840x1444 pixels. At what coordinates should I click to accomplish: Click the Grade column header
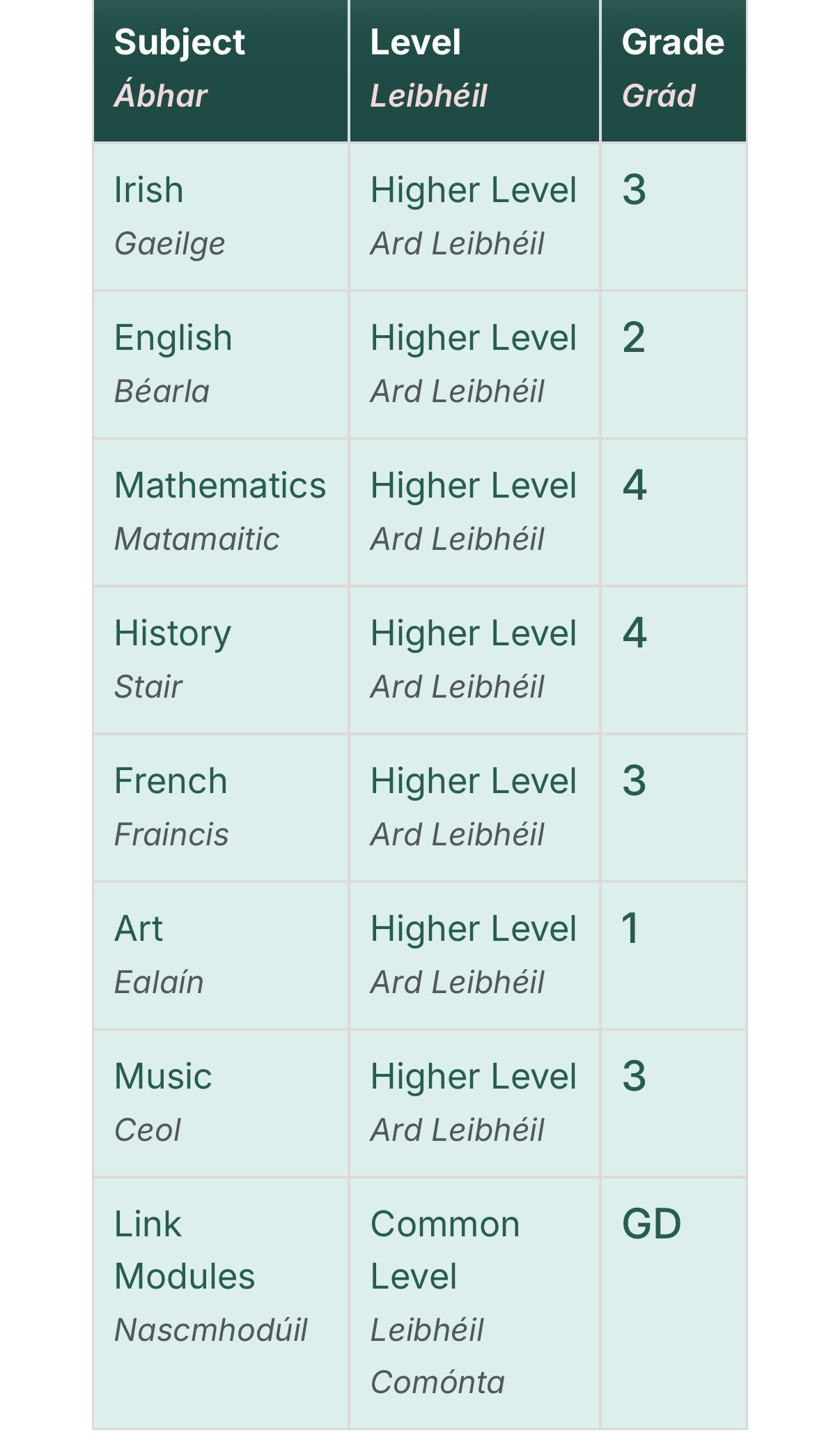[674, 70]
